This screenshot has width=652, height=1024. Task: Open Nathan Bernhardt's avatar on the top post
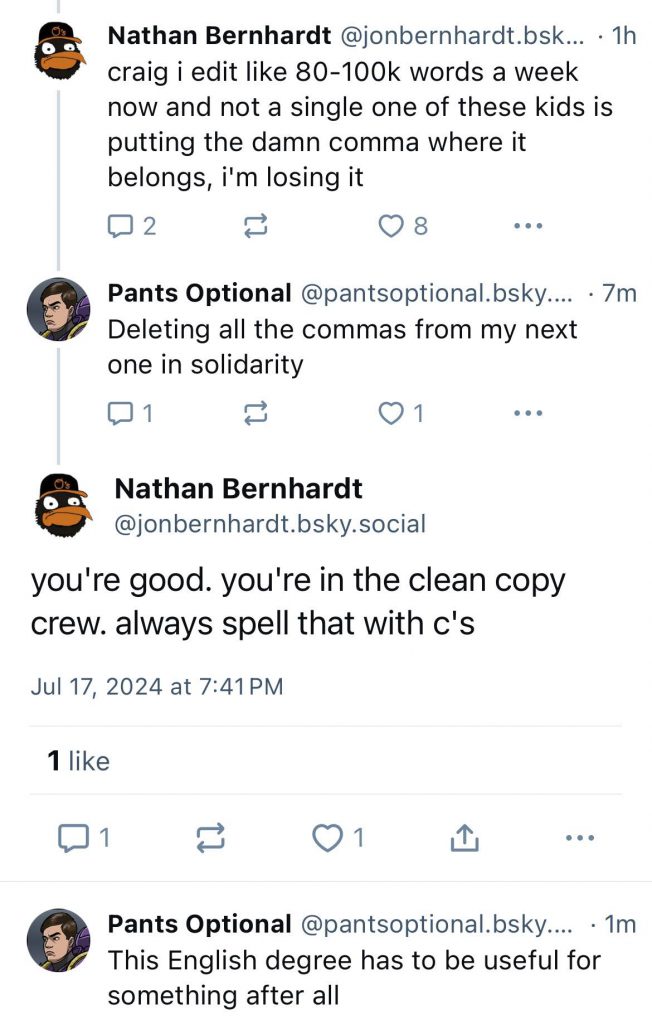(x=59, y=53)
